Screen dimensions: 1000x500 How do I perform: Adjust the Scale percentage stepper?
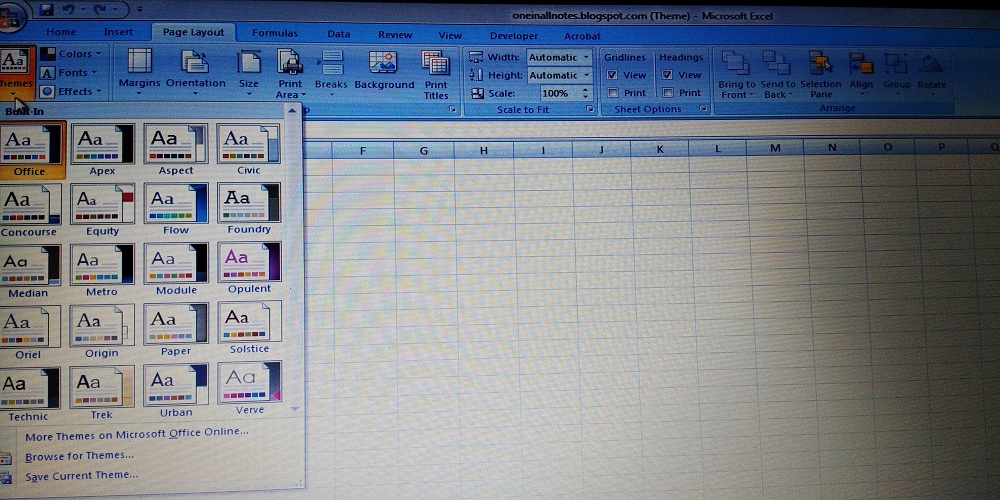coord(586,93)
